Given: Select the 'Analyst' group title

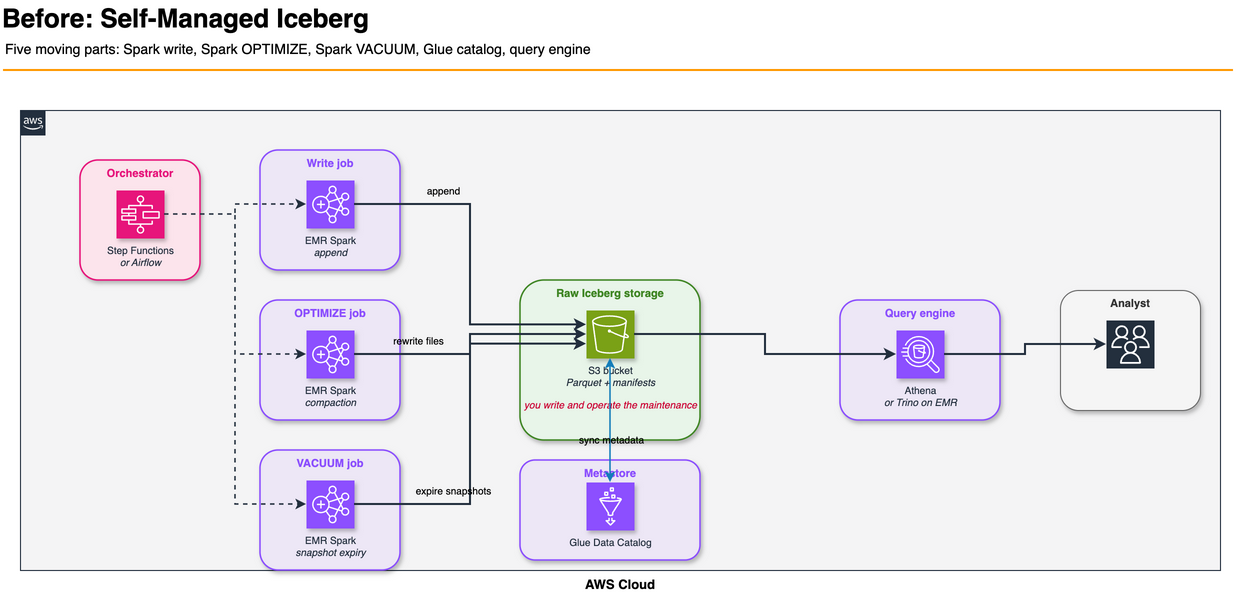Looking at the screenshot, I should point(1130,303).
